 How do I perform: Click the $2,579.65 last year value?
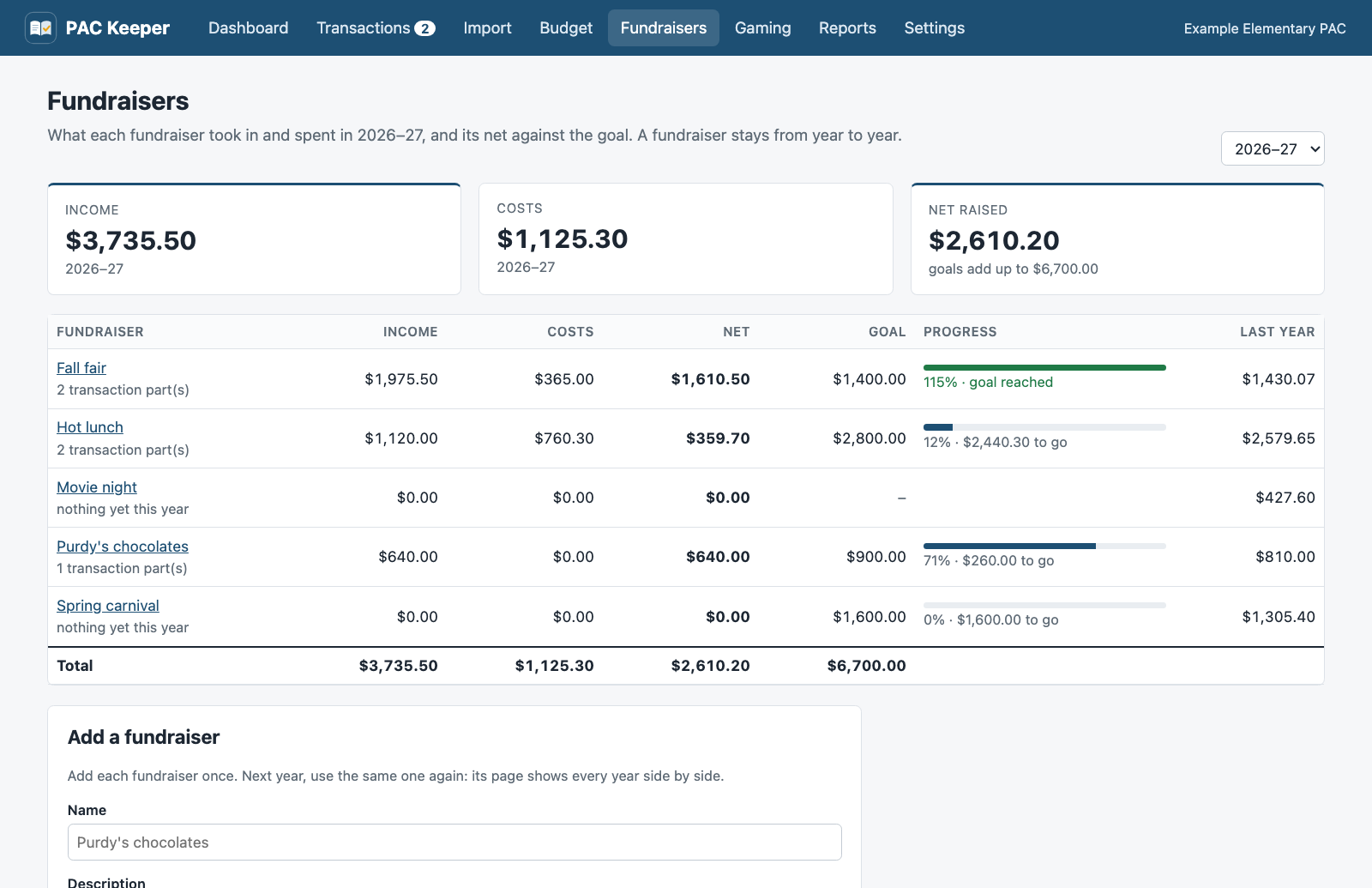1279,438
